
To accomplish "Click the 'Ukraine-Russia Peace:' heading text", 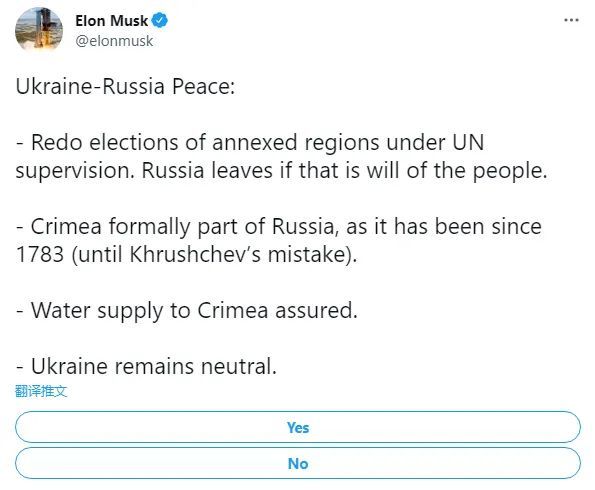I will pyautogui.click(x=125, y=87).
